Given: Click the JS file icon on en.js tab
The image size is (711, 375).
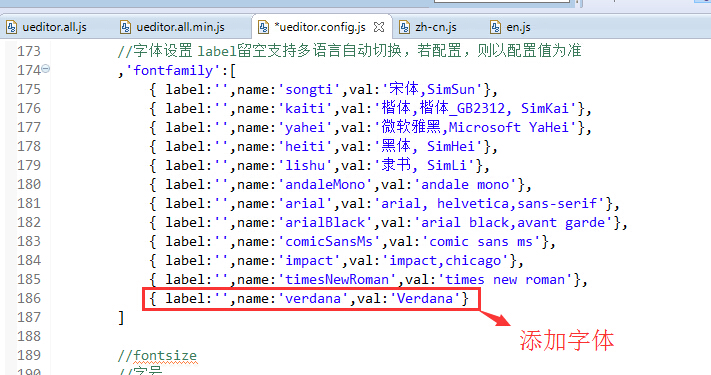Looking at the screenshot, I should [x=496, y=27].
